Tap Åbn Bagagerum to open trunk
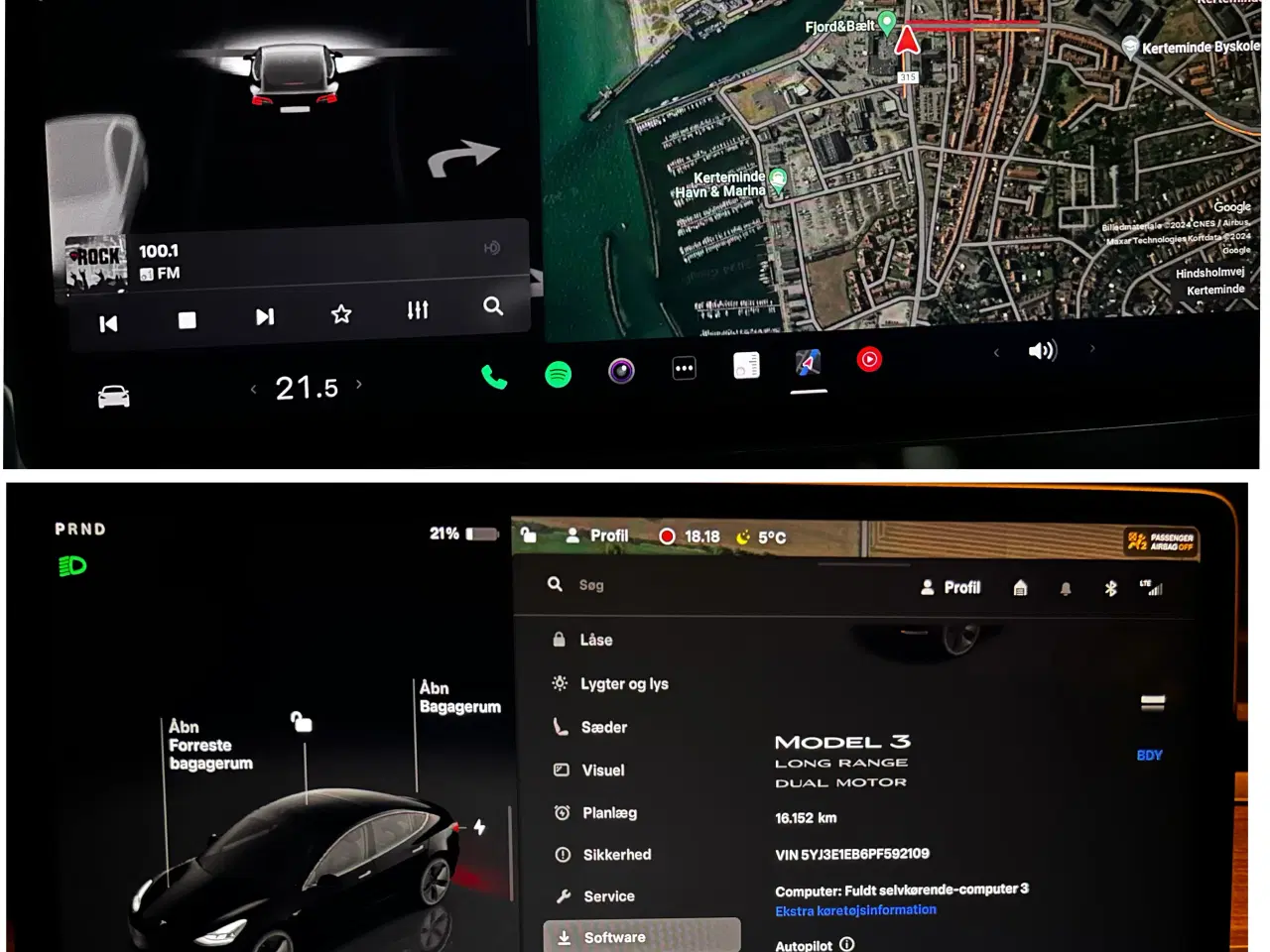The width and height of the screenshot is (1270, 952). tap(459, 697)
